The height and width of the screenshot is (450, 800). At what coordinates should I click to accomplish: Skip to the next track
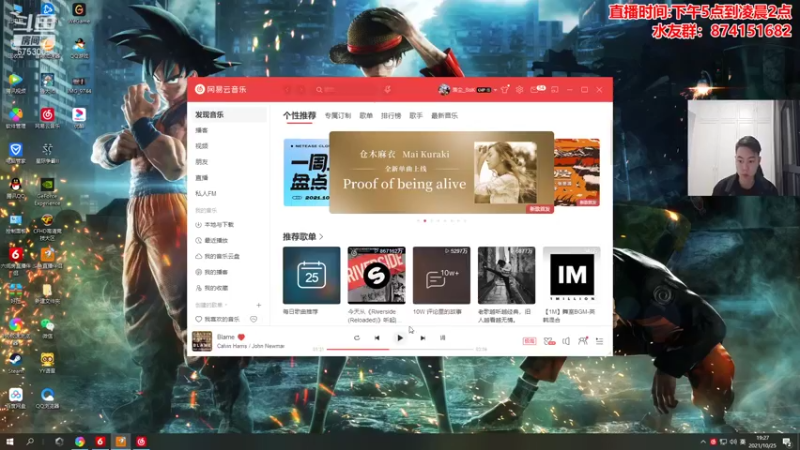point(423,338)
